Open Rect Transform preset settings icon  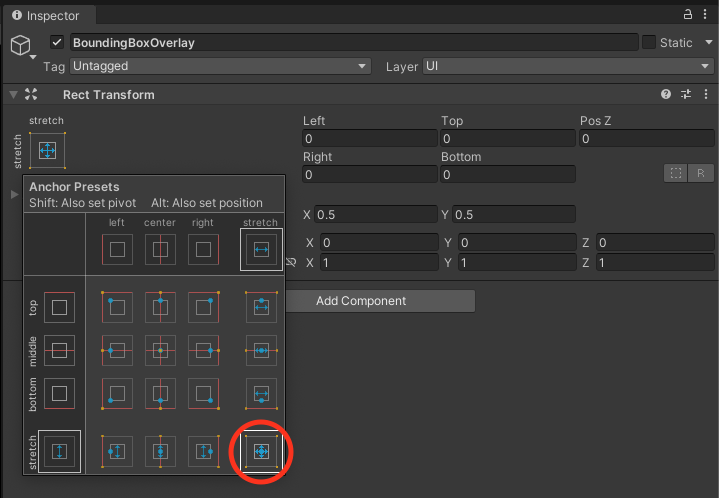(686, 94)
